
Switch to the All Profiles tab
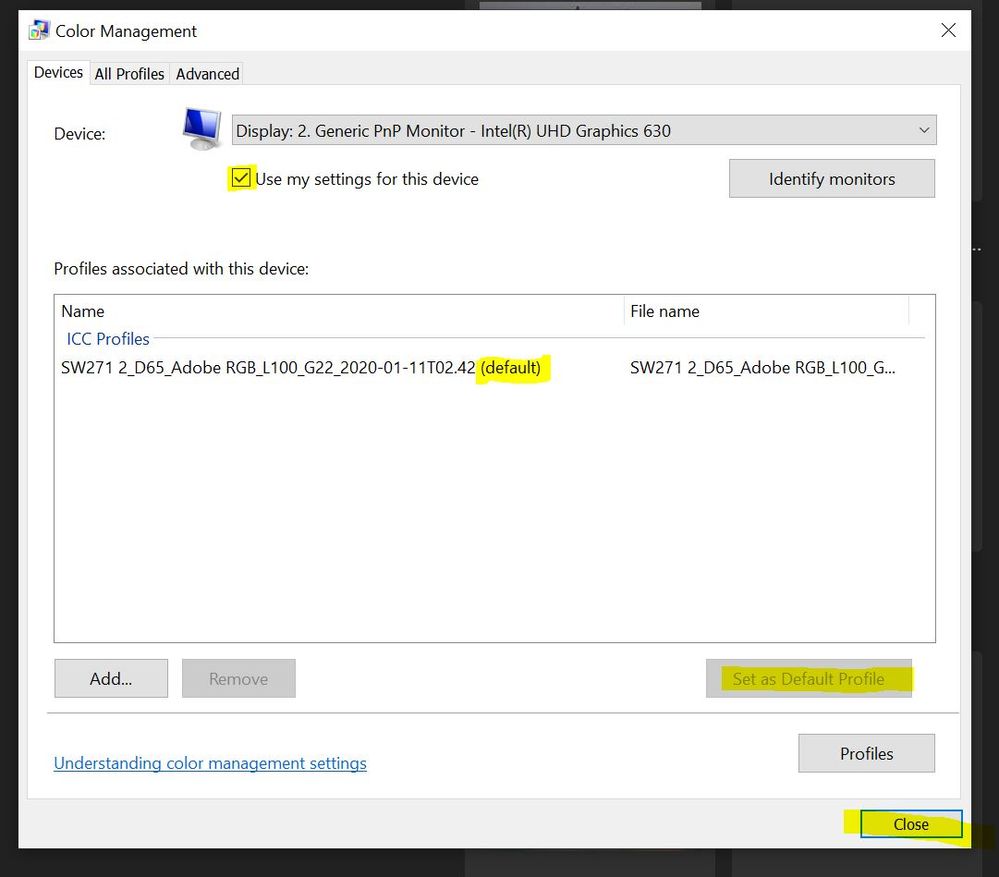[x=129, y=73]
